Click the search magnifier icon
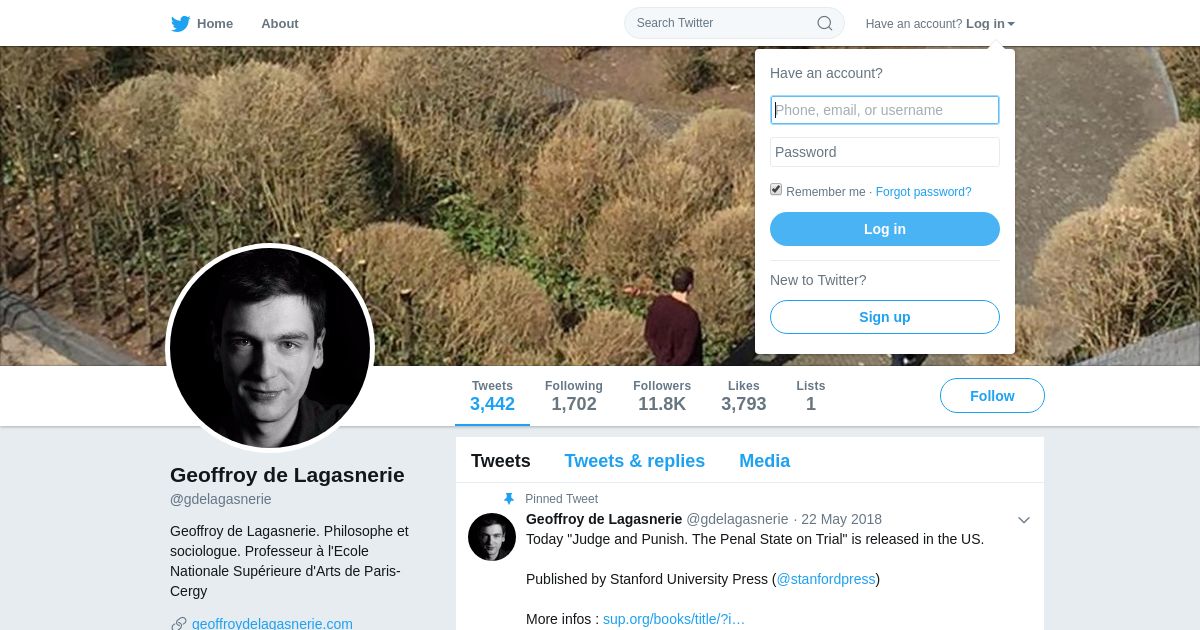The image size is (1200, 630). (x=824, y=23)
